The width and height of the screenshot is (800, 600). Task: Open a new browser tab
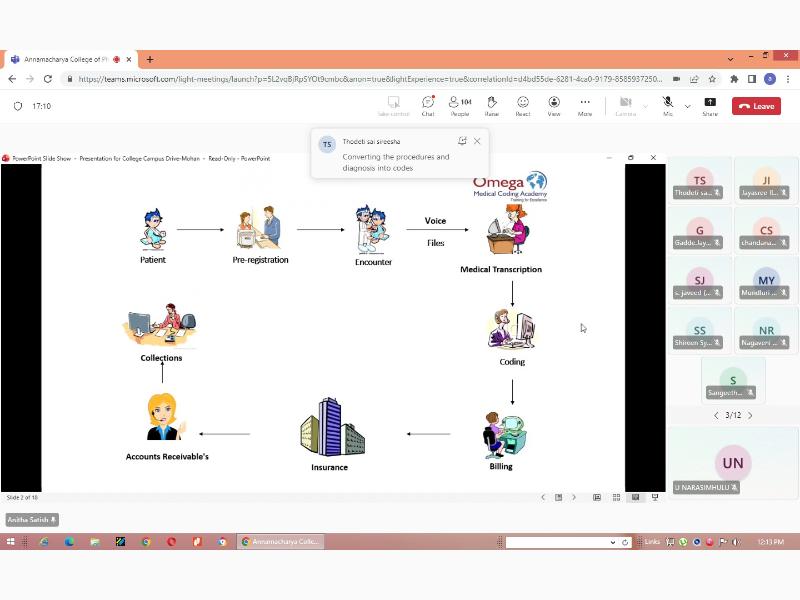pos(150,59)
